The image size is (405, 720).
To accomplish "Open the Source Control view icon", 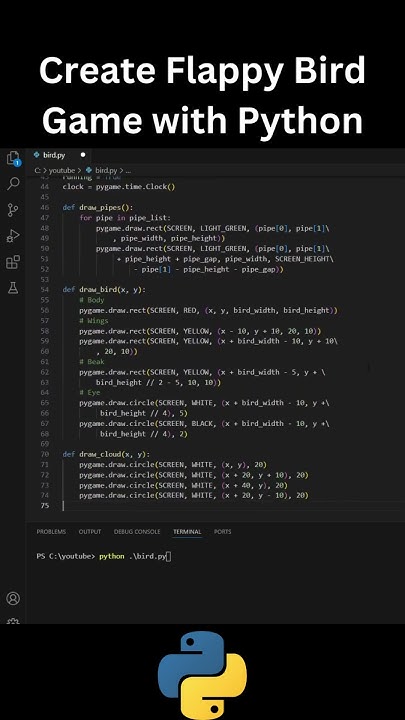I will pos(13,210).
